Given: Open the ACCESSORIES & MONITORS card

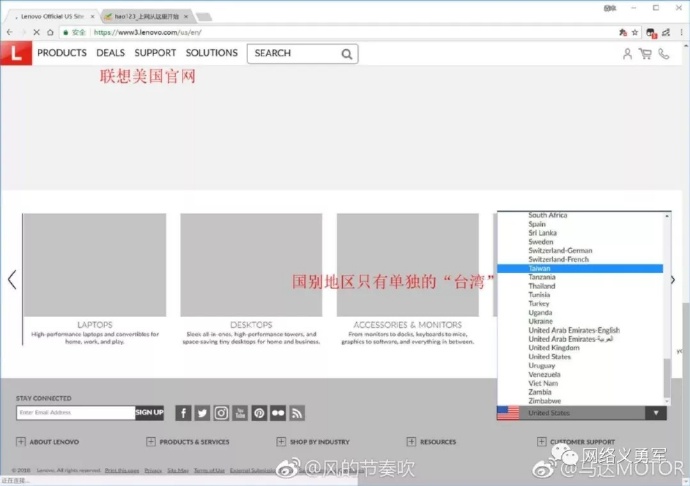Looking at the screenshot, I should [407, 279].
